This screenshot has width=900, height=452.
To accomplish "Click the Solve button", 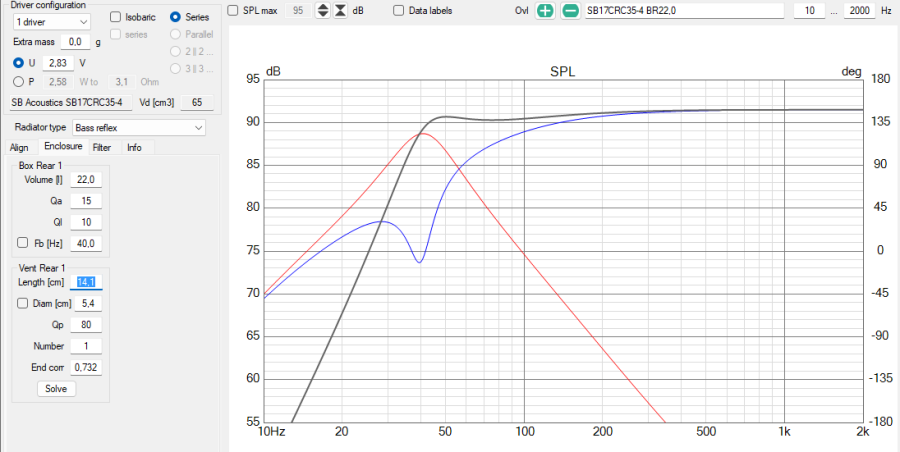I will [56, 389].
